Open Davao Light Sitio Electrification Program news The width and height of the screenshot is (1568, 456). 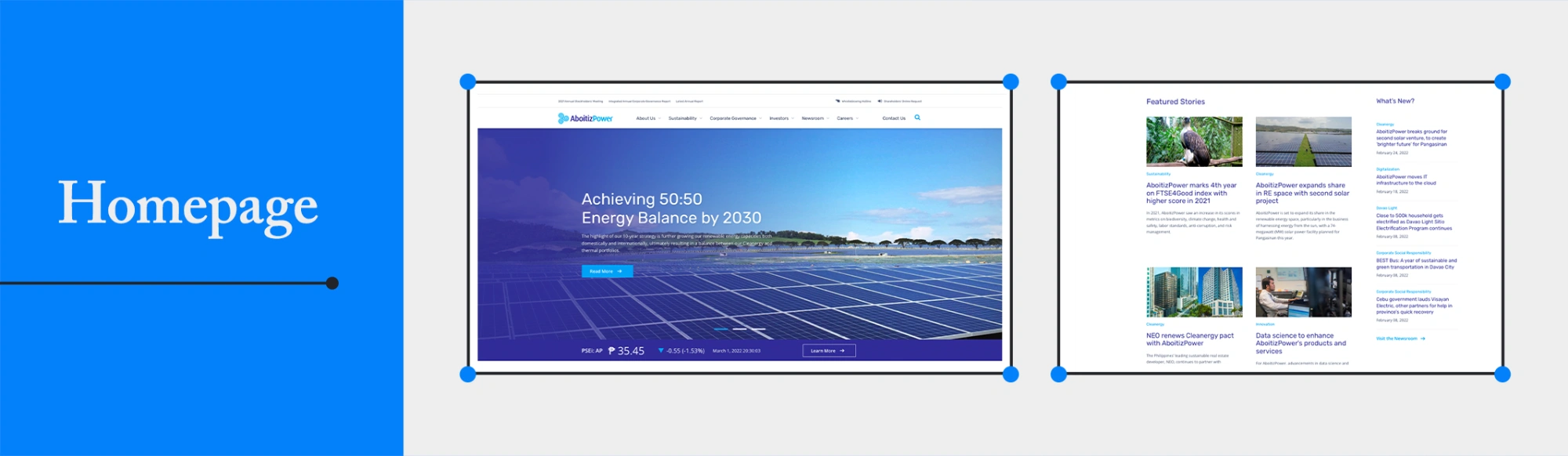tap(1414, 222)
